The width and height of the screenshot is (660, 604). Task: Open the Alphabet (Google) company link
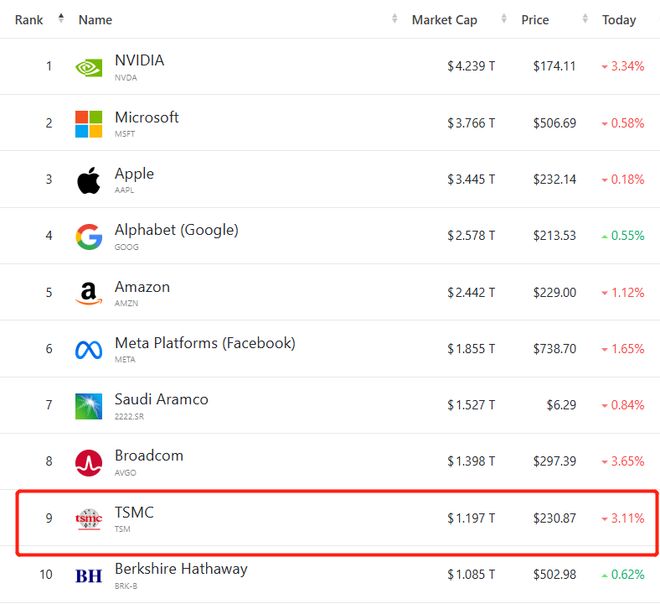[176, 230]
